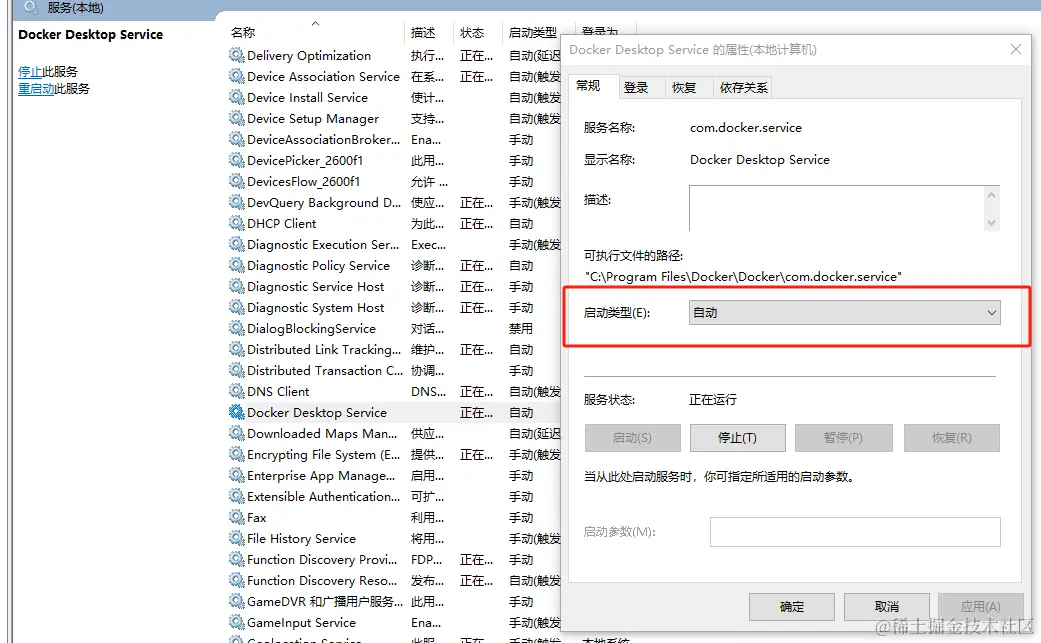The height and width of the screenshot is (643, 1041).
Task: Click the DevicesFlow_2600f1 gear icon
Action: point(236,181)
